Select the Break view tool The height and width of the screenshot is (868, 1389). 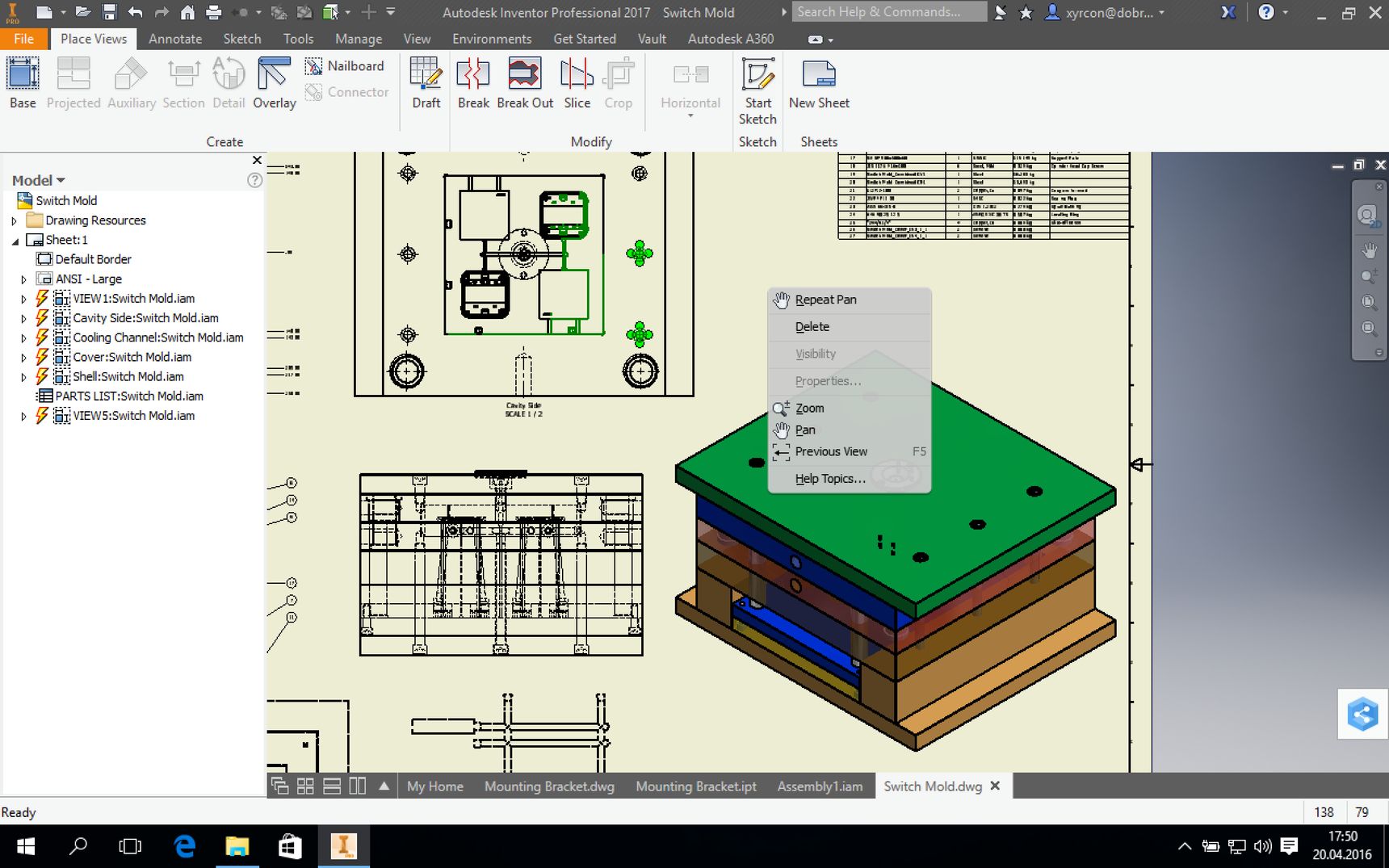coord(473,83)
